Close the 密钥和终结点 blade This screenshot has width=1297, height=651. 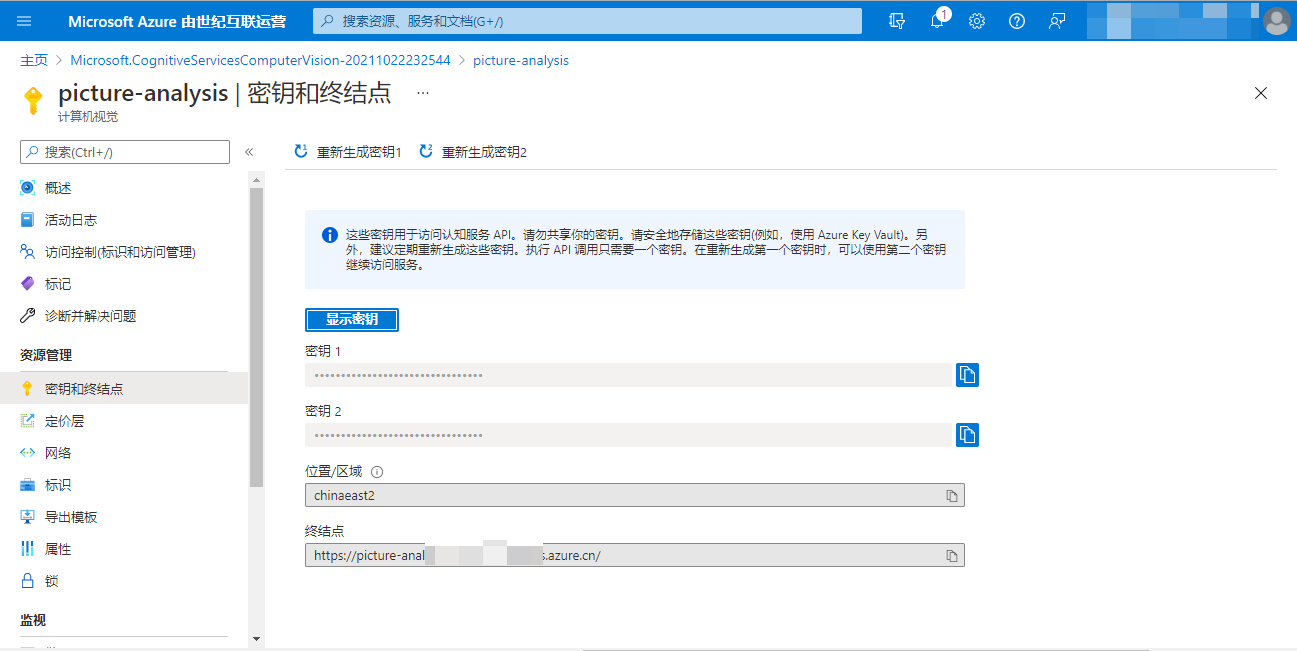1261,93
